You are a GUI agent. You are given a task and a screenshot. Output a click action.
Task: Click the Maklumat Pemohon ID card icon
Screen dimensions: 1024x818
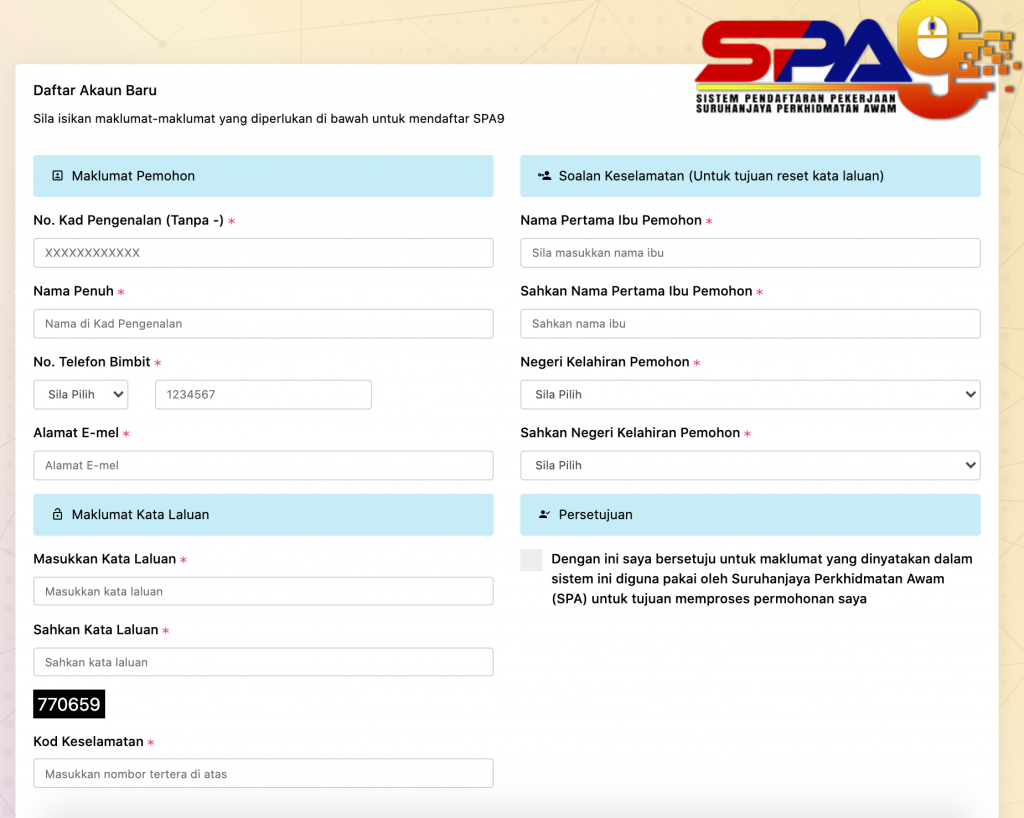click(x=57, y=176)
